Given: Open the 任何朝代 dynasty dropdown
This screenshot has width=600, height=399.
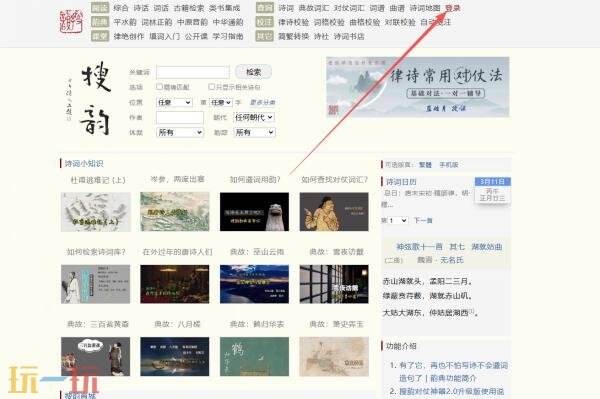Looking at the screenshot, I should click(254, 117).
